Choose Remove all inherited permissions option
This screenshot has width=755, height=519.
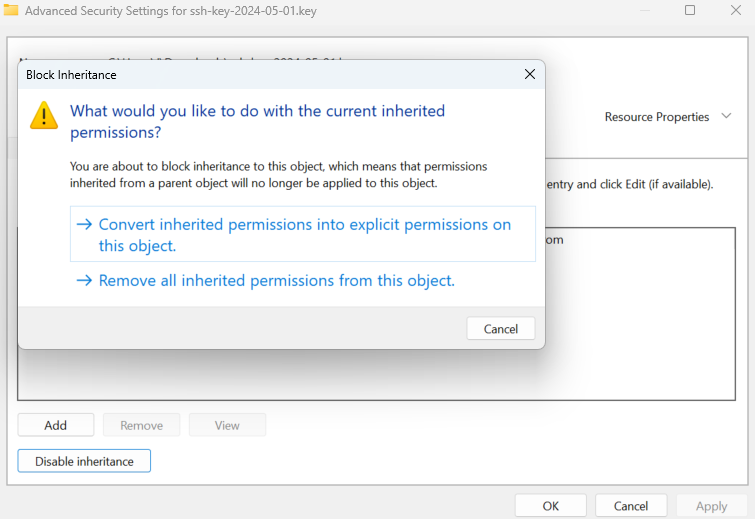pos(266,280)
